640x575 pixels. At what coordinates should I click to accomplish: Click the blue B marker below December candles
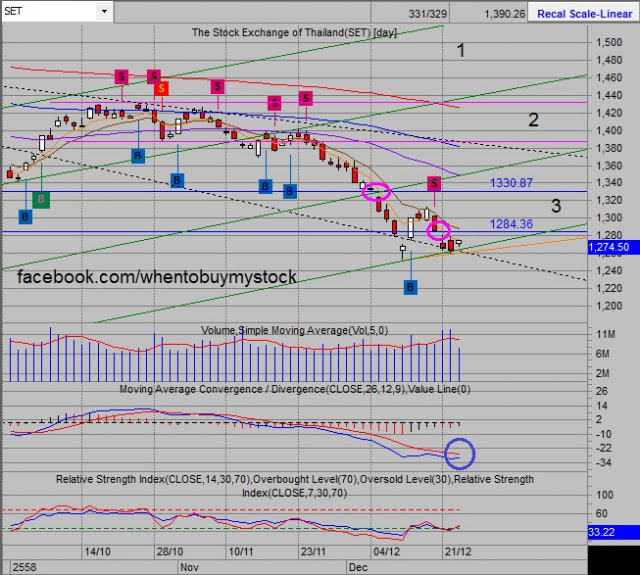click(x=411, y=287)
